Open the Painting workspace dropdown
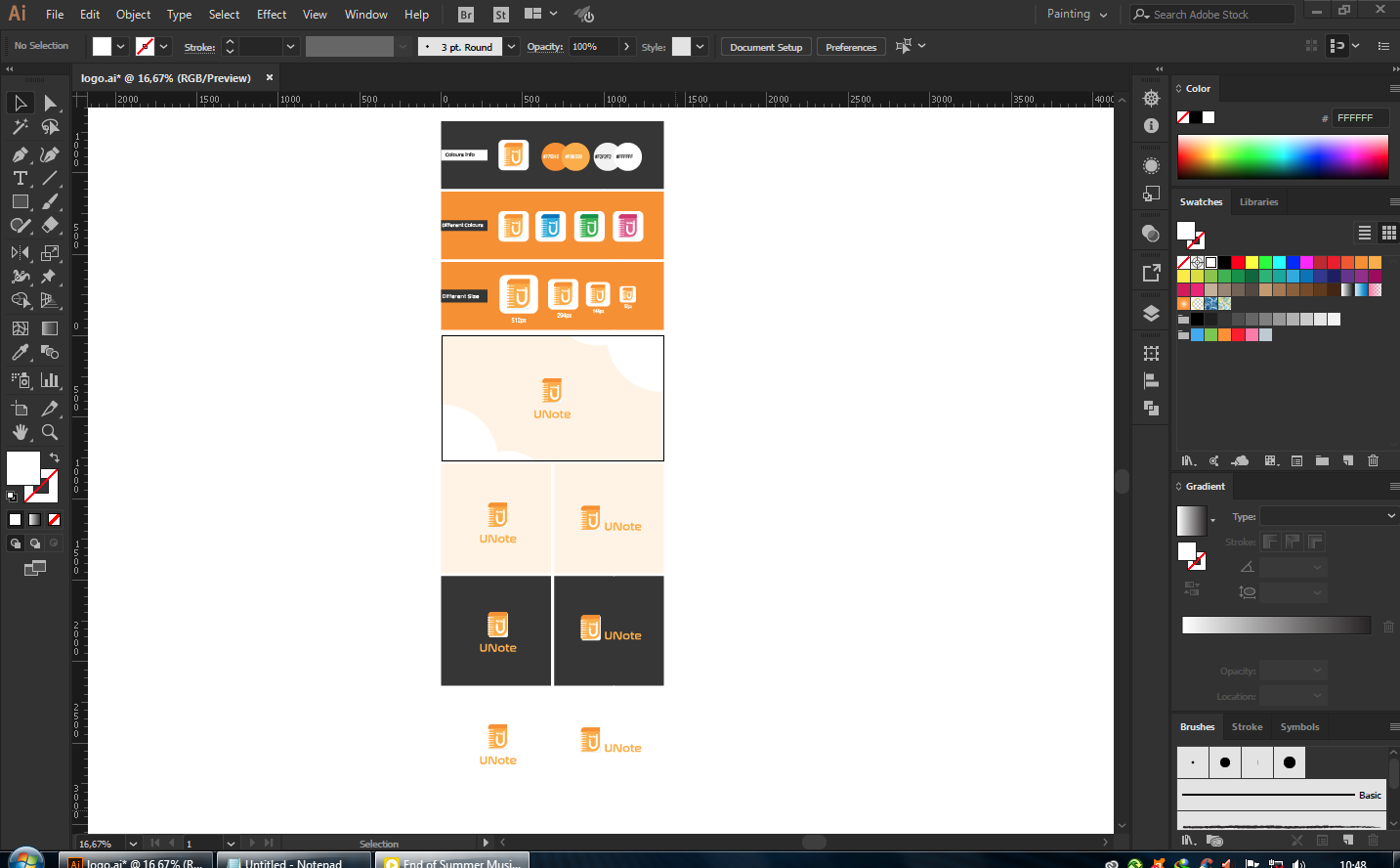This screenshot has height=868, width=1400. coord(1077,15)
